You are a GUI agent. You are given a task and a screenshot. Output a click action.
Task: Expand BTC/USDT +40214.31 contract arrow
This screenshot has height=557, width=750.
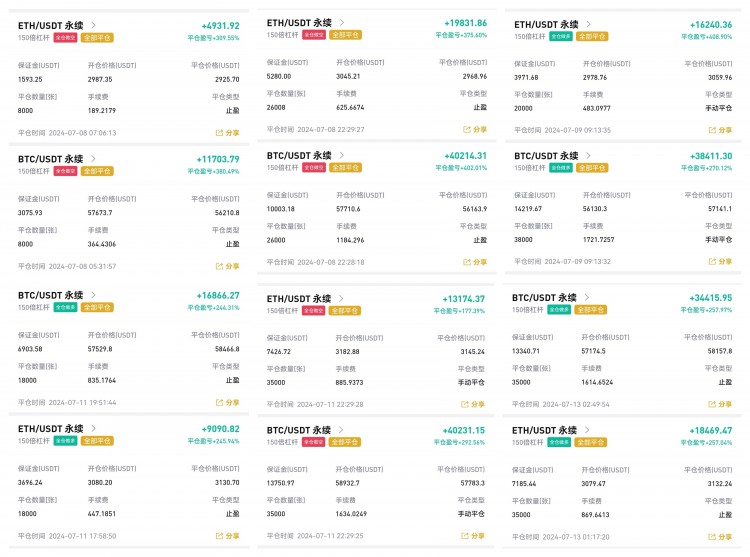click(x=342, y=155)
